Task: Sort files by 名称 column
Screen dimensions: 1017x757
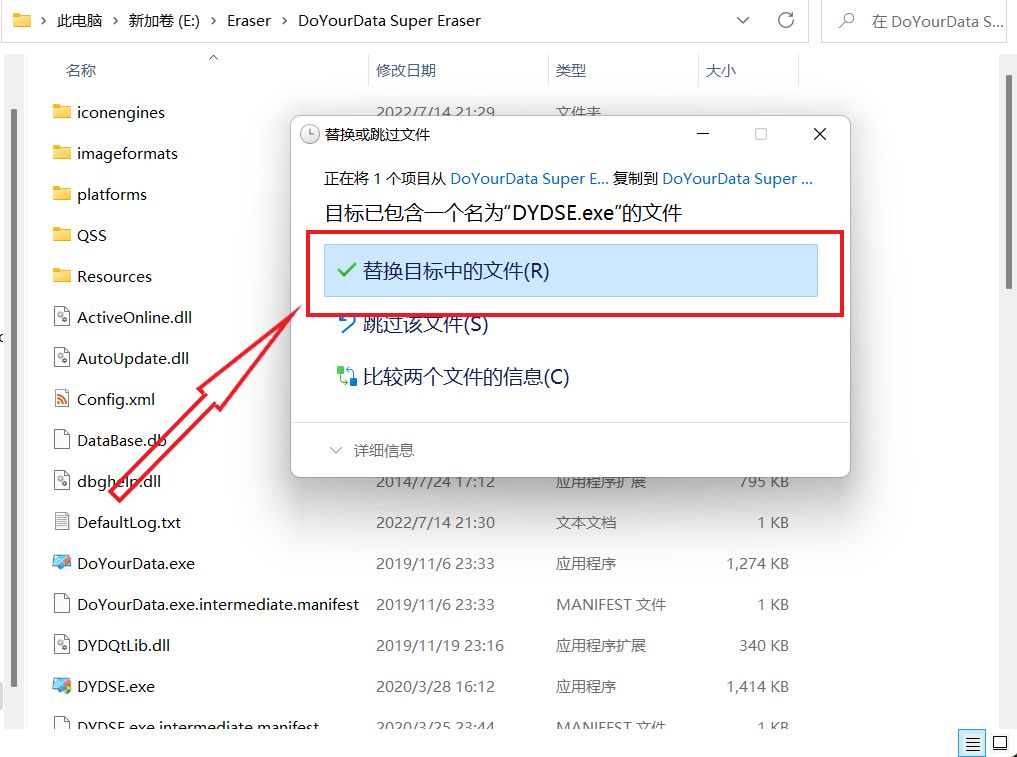Action: (80, 70)
